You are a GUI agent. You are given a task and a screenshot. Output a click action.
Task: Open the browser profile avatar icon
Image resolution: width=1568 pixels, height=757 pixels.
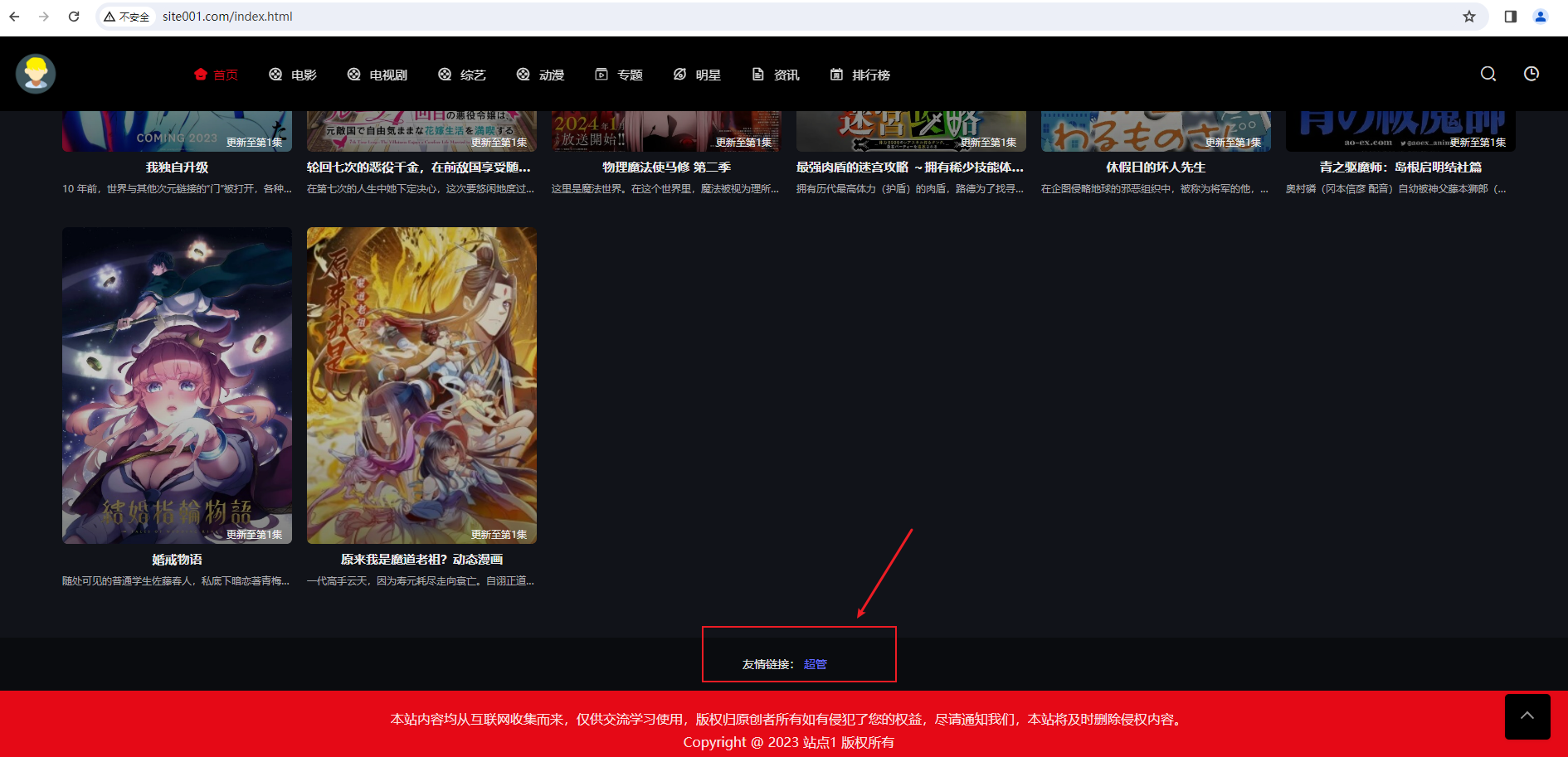[x=1541, y=17]
